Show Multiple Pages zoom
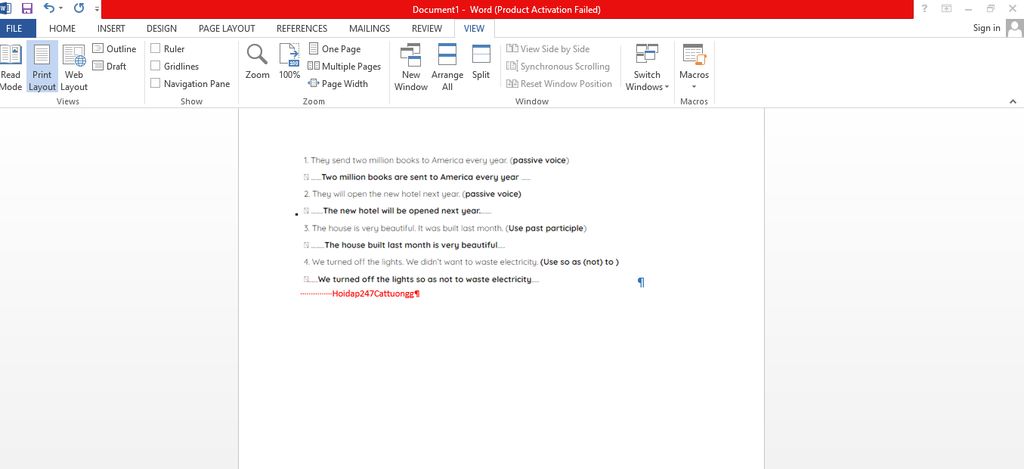The height and width of the screenshot is (469, 1024). 344,66
